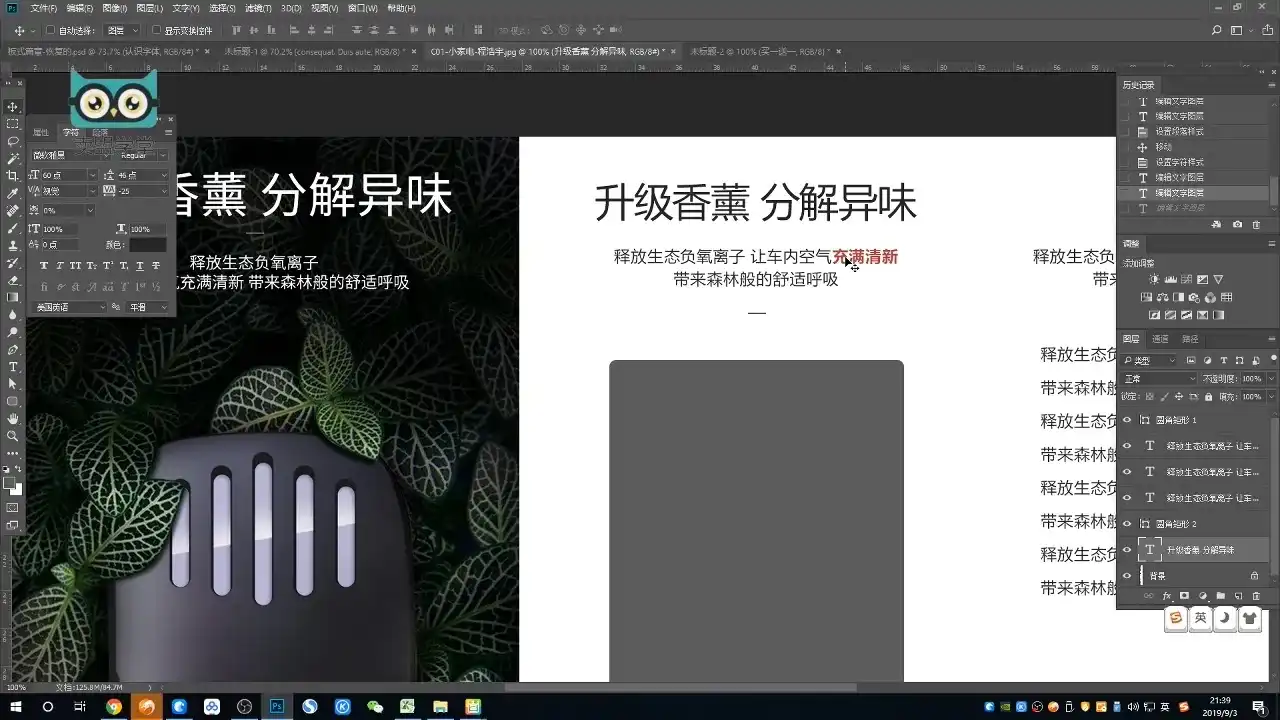Image resolution: width=1280 pixels, height=720 pixels.
Task: Open the layer blend mode dropdown set to 正常
Action: tap(1156, 378)
